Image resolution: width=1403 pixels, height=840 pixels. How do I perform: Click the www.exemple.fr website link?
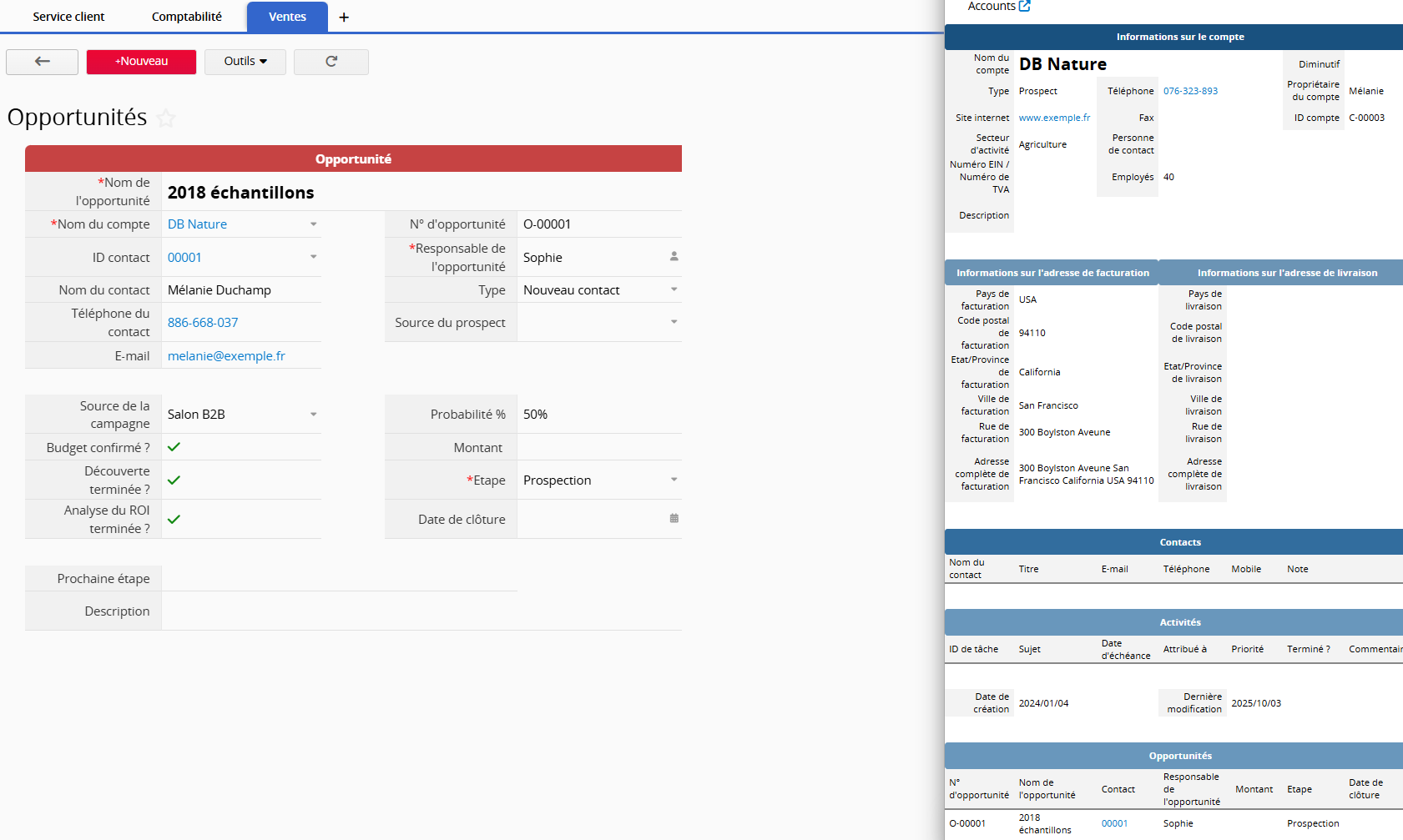tap(1054, 118)
